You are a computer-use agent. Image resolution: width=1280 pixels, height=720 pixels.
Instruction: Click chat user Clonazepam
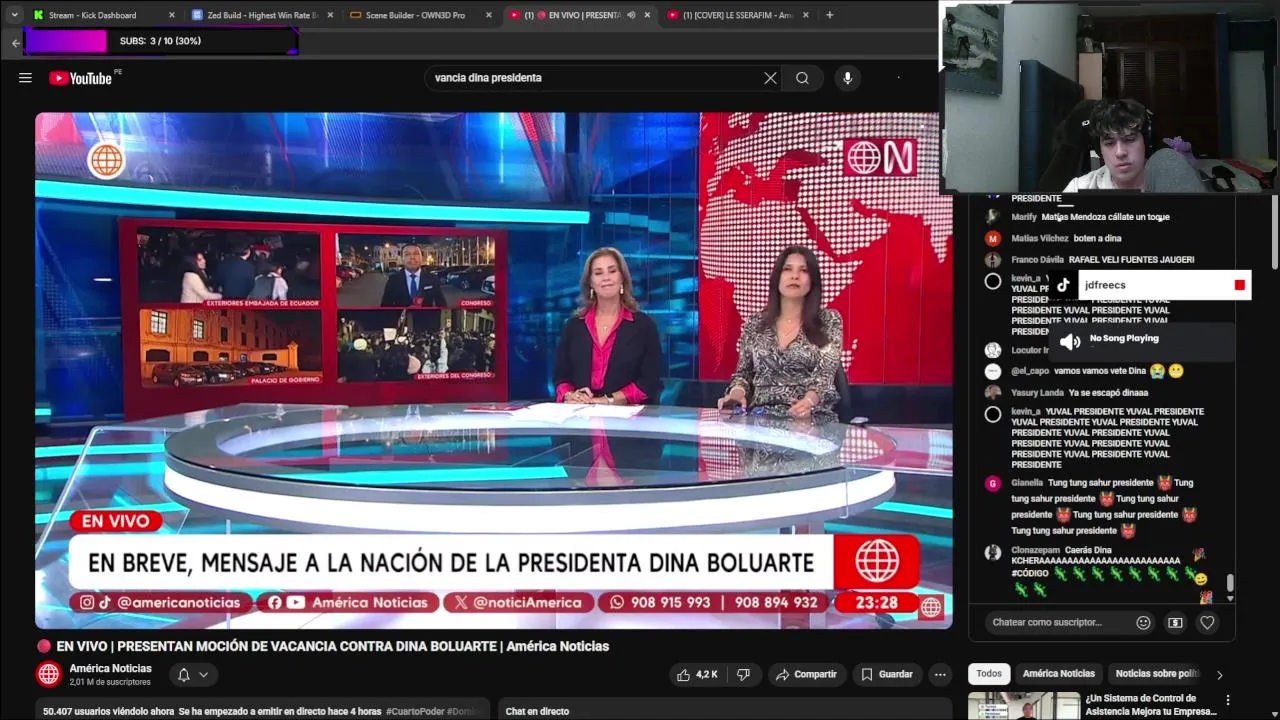click(x=1035, y=550)
